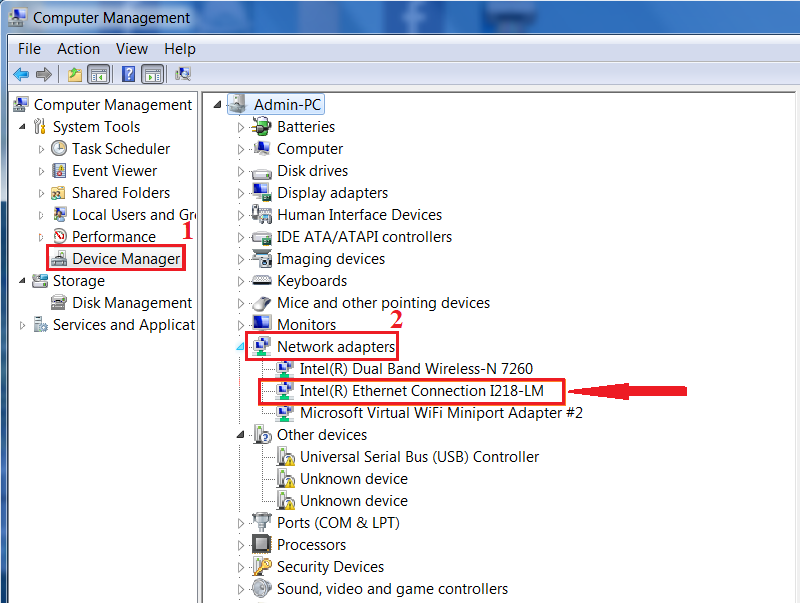
Task: Open the Action menu
Action: (78, 49)
